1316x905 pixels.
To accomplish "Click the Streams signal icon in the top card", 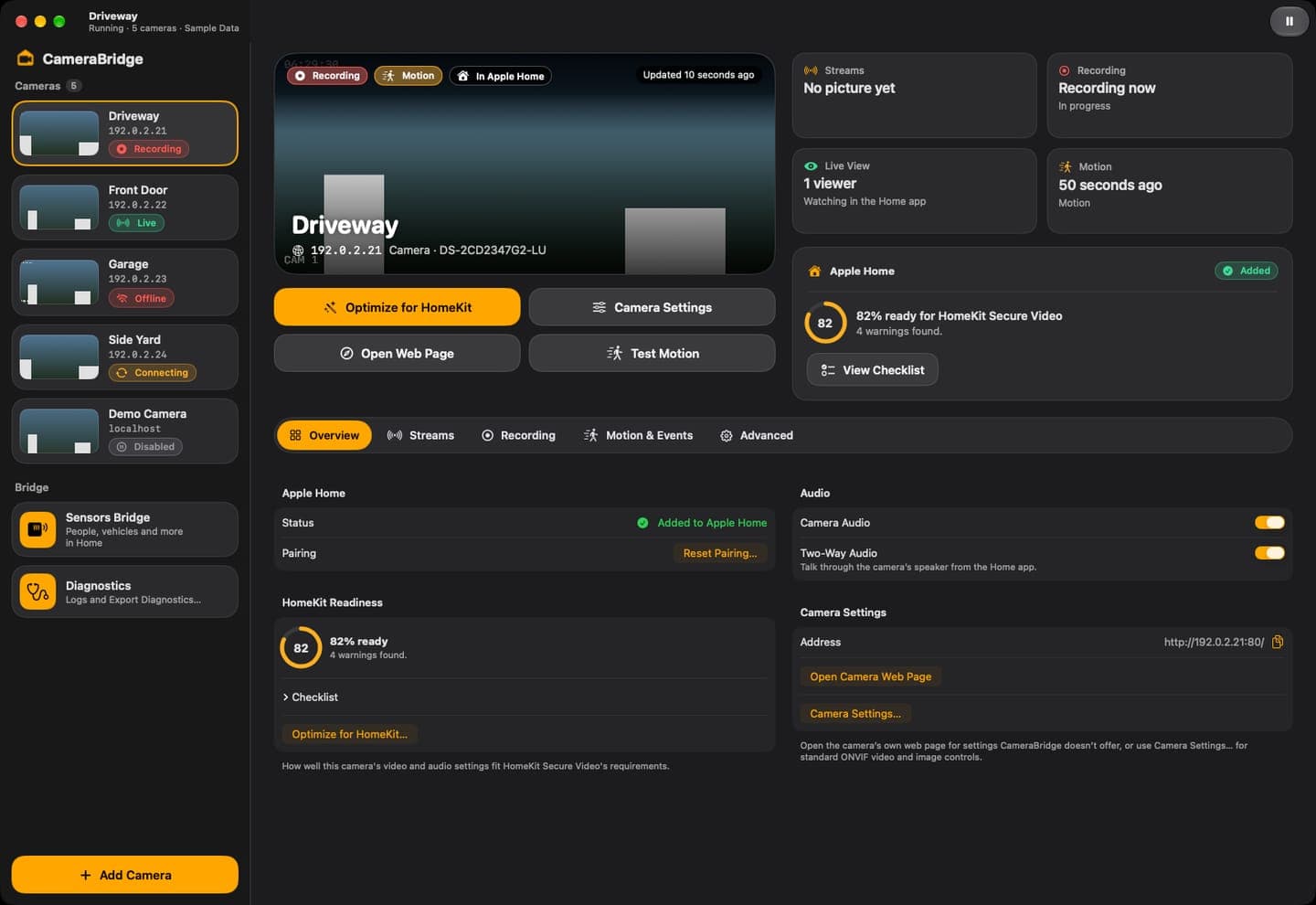I will 811,70.
